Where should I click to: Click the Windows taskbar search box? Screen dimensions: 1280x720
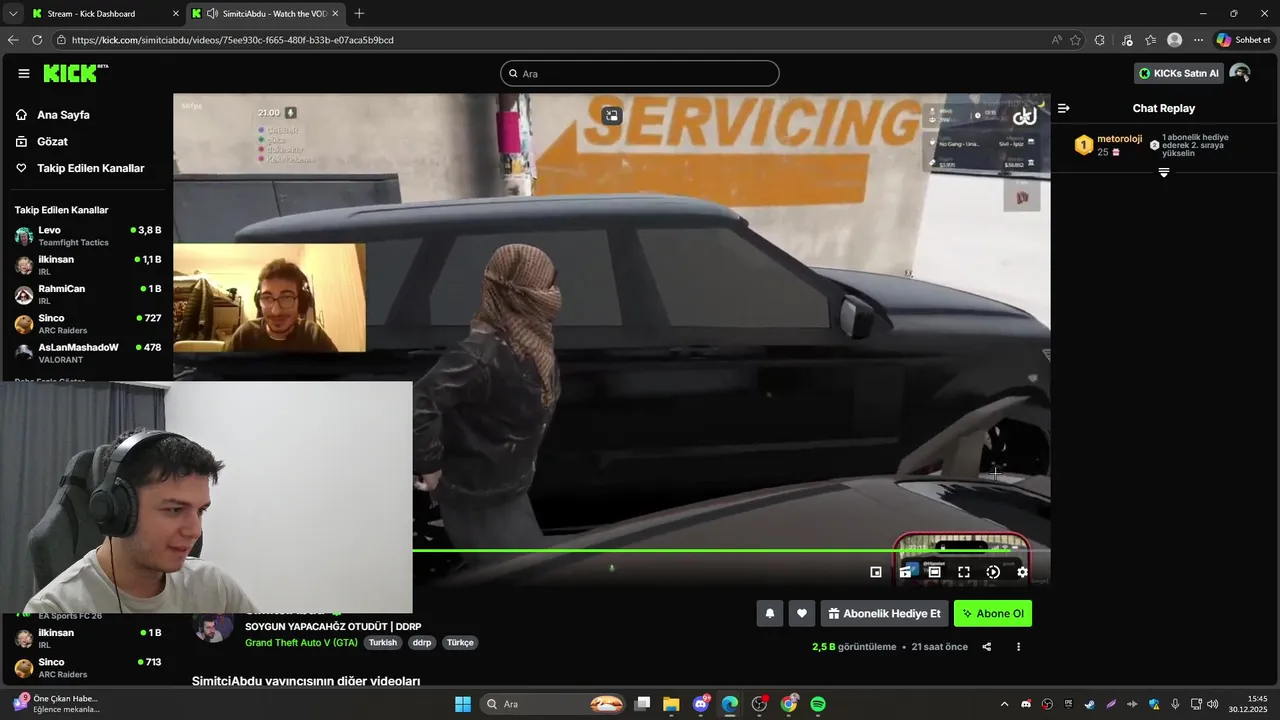click(555, 704)
